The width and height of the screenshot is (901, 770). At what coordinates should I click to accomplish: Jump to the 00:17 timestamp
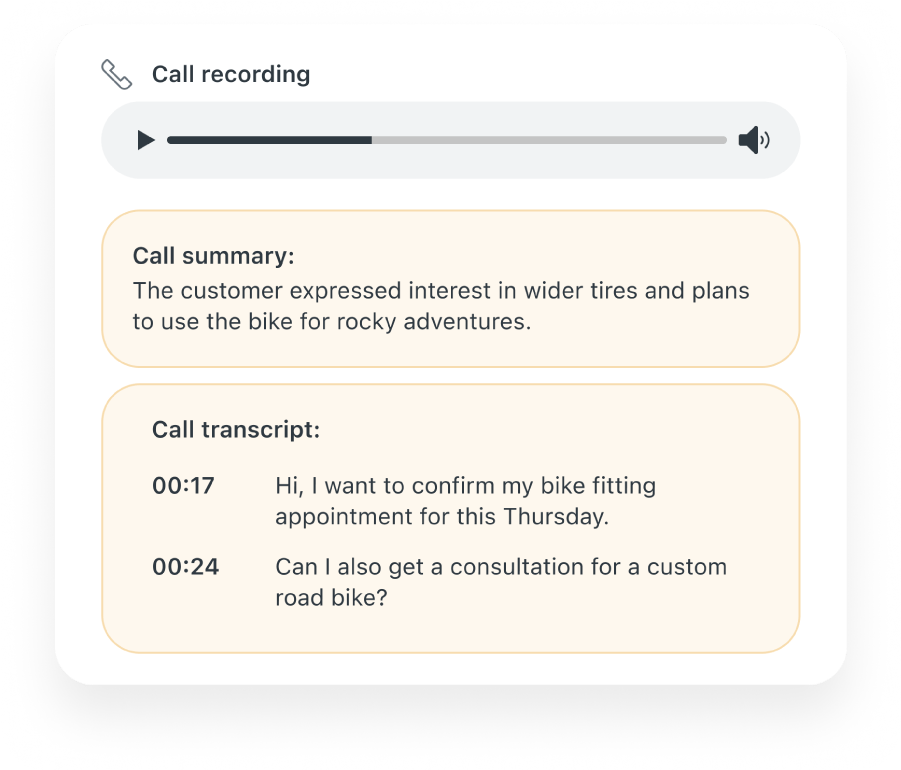pyautogui.click(x=184, y=486)
